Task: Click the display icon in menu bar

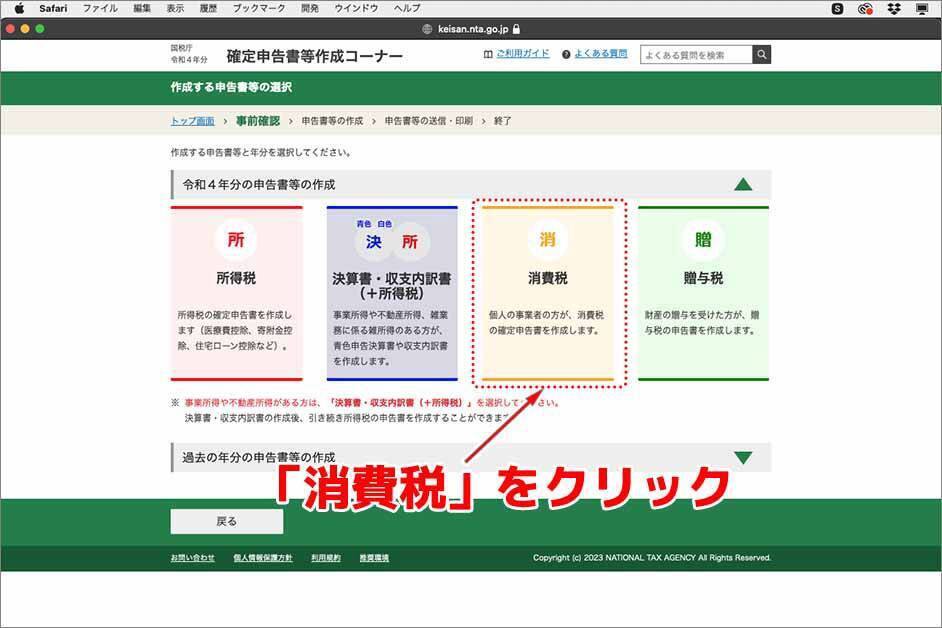Action: pos(922,8)
